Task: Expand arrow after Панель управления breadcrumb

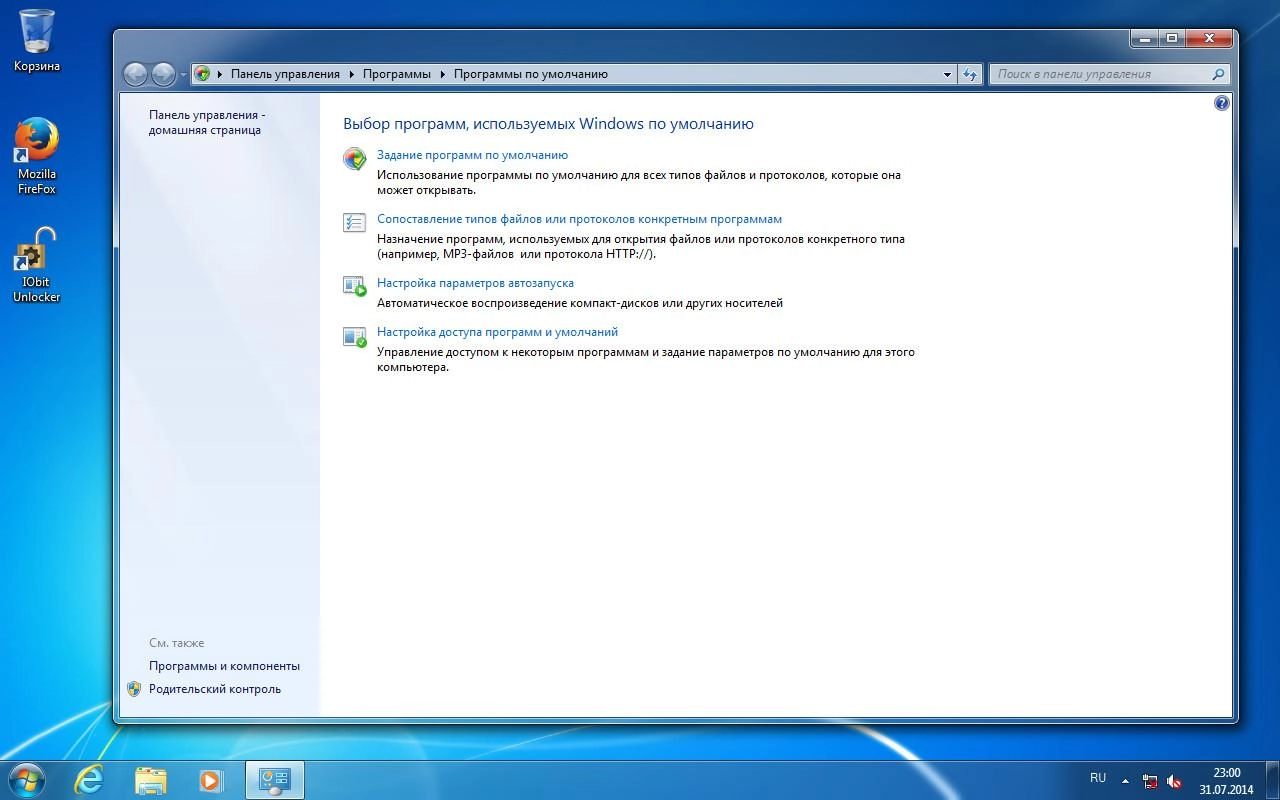Action: pos(352,74)
